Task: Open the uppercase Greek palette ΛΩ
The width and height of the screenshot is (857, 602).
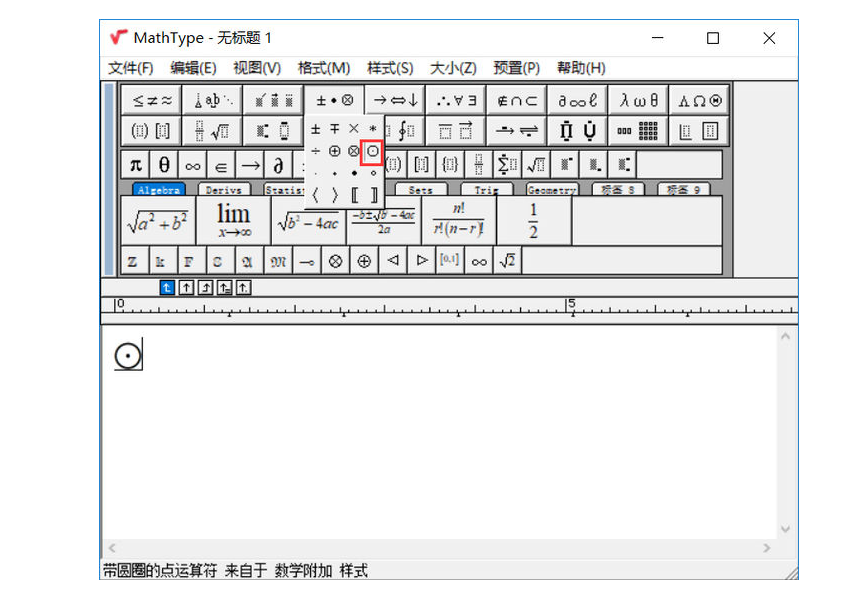Action: [x=700, y=101]
